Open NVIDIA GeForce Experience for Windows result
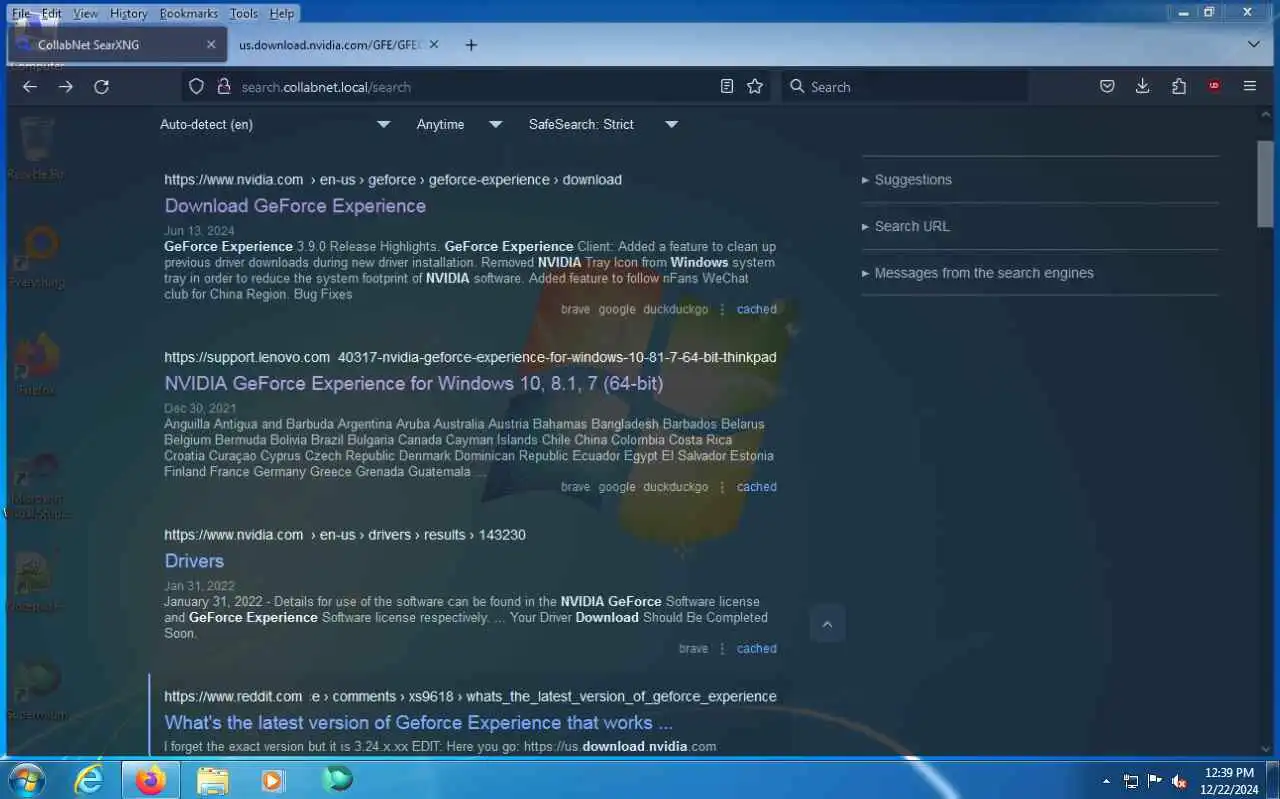Image resolution: width=1280 pixels, height=799 pixels. 414,383
